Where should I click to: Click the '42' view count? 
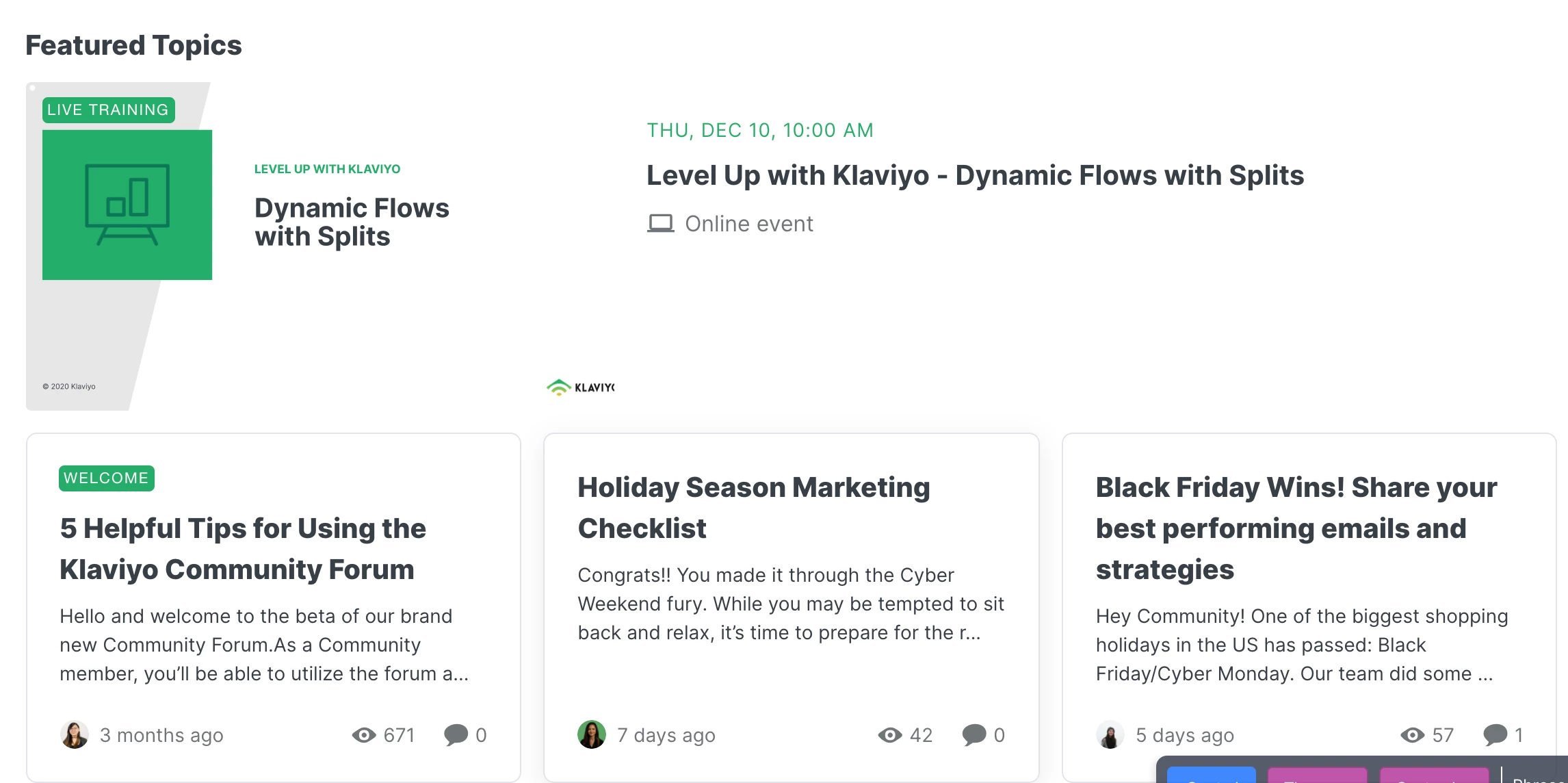click(x=921, y=735)
